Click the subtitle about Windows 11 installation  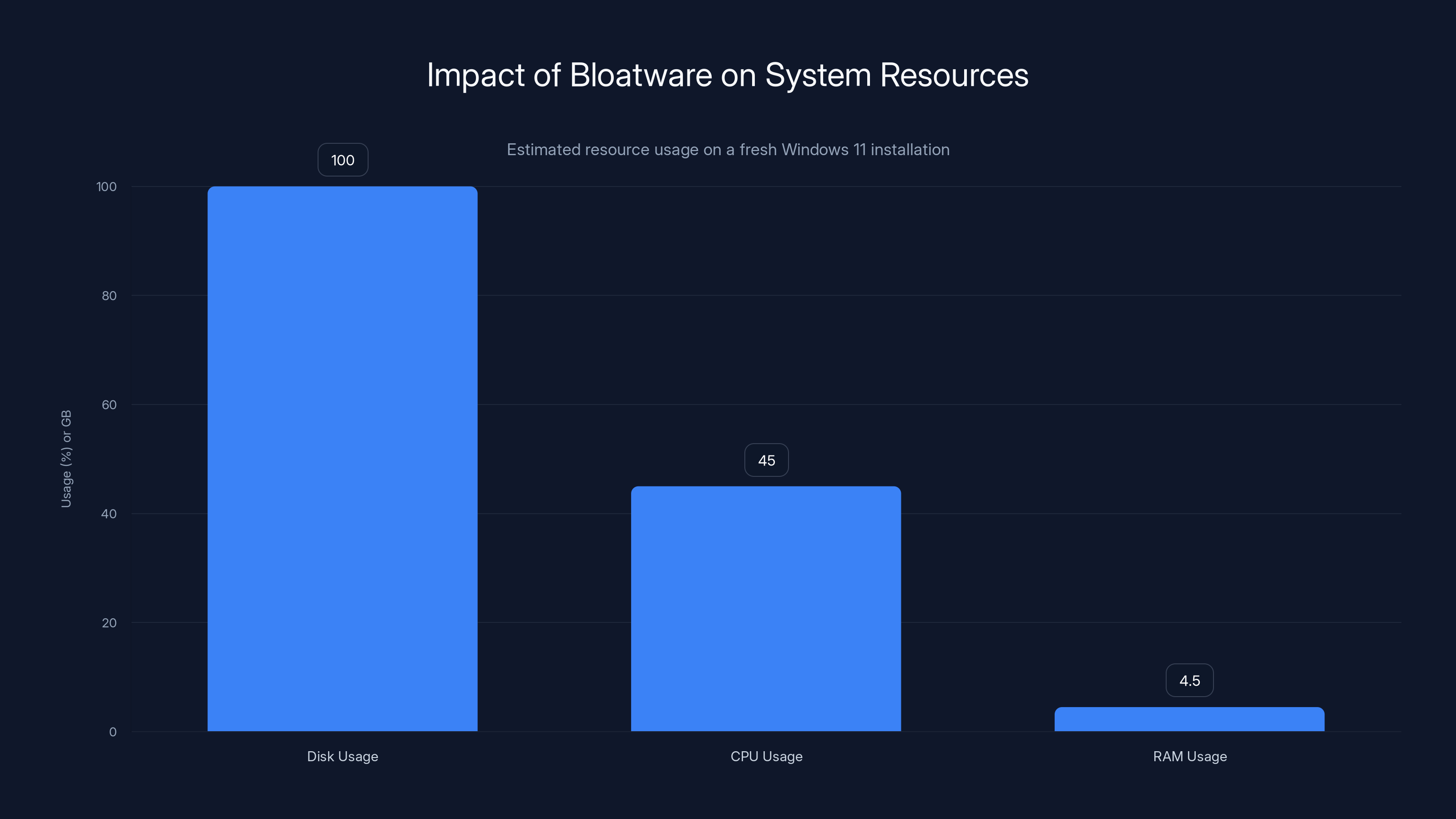point(728,149)
